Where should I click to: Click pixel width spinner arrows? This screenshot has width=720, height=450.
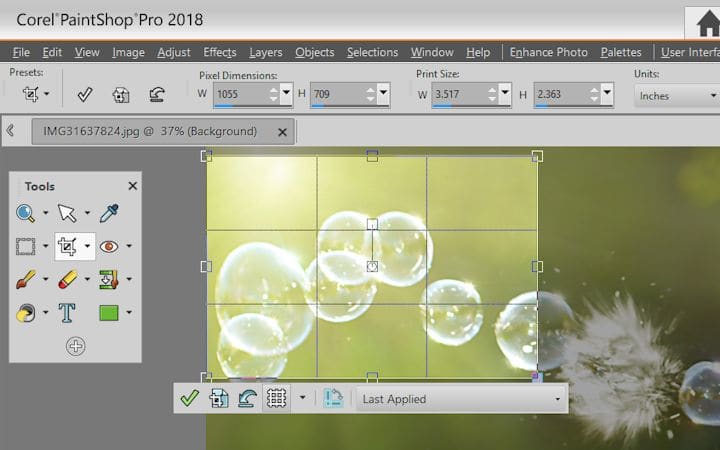tap(274, 94)
